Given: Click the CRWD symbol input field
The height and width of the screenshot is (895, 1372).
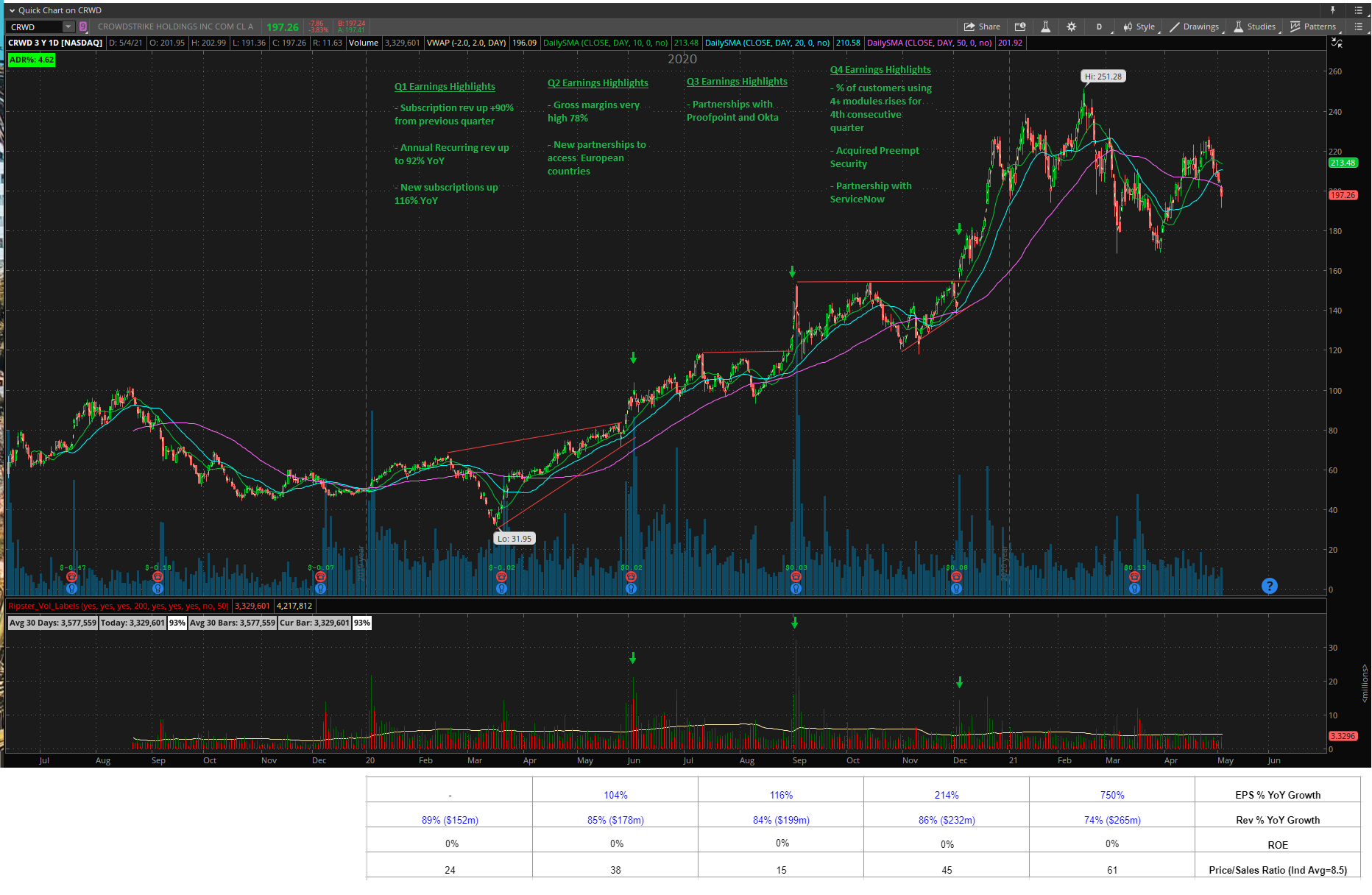Looking at the screenshot, I should 34,27.
